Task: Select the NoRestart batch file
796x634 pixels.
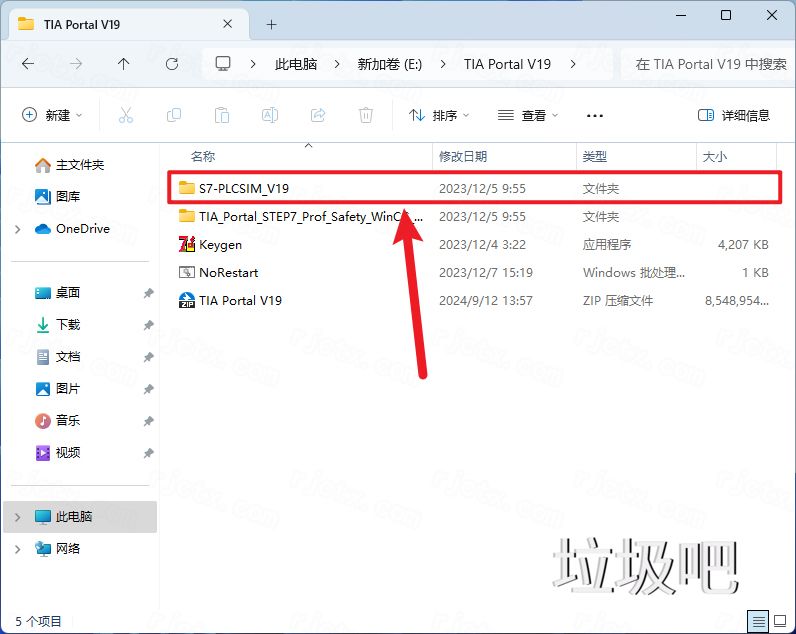Action: click(475, 273)
